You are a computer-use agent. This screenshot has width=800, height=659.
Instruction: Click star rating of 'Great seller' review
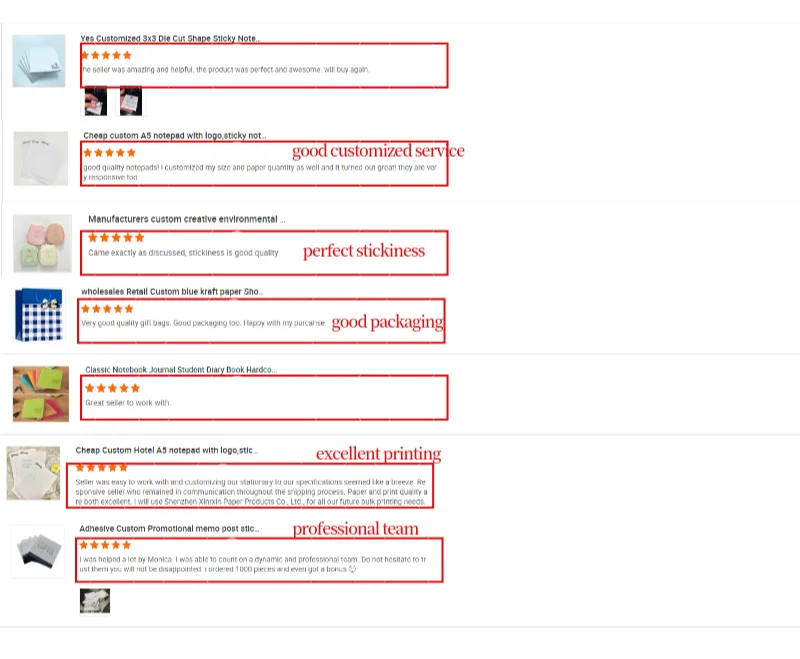[112, 389]
